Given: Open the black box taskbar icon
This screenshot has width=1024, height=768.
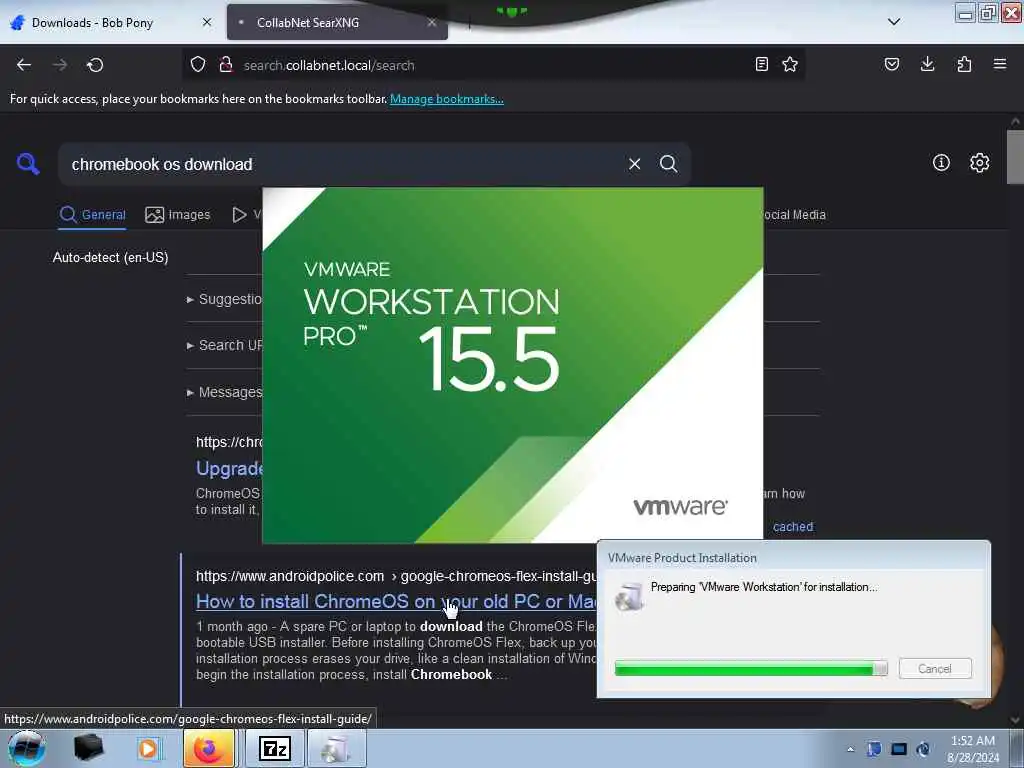Looking at the screenshot, I should 89,748.
